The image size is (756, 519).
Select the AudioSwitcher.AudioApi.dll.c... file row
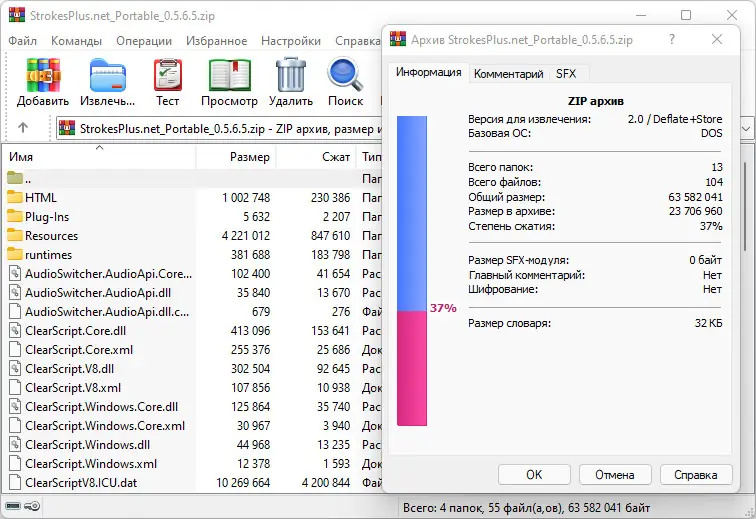coord(192,312)
